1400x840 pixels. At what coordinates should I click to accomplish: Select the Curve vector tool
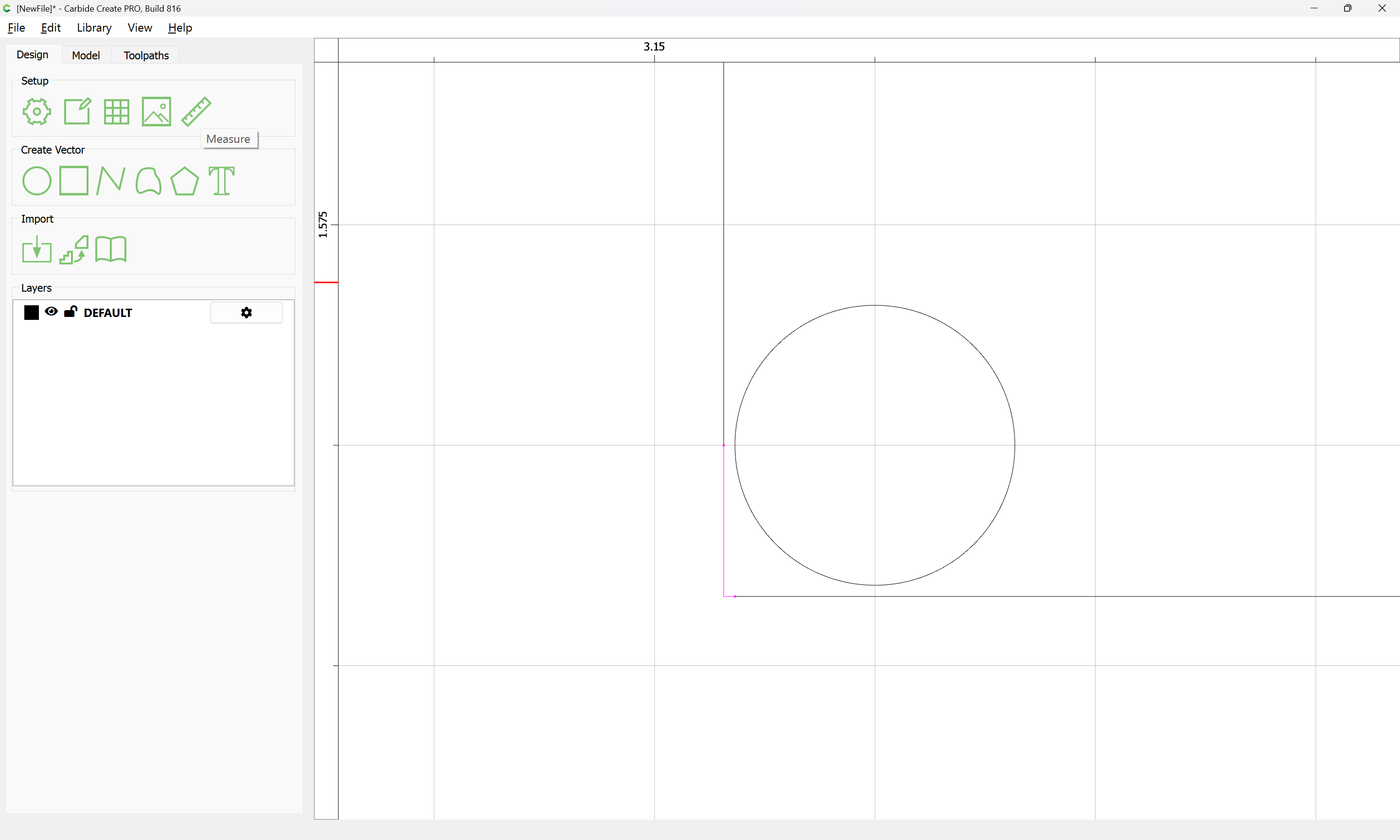click(148, 181)
